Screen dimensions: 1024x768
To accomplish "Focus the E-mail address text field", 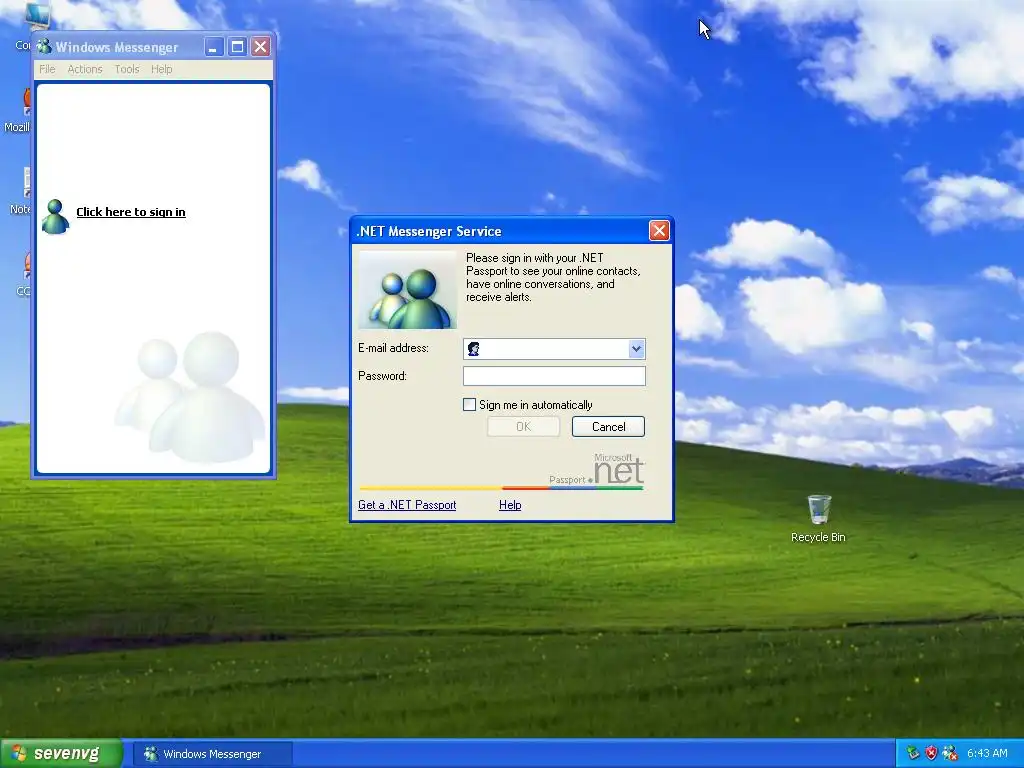I will [554, 349].
